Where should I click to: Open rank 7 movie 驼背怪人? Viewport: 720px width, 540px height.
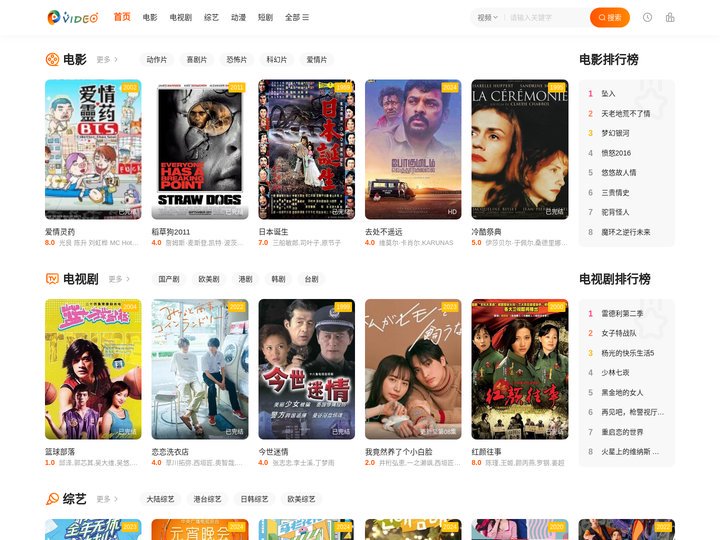coord(615,212)
